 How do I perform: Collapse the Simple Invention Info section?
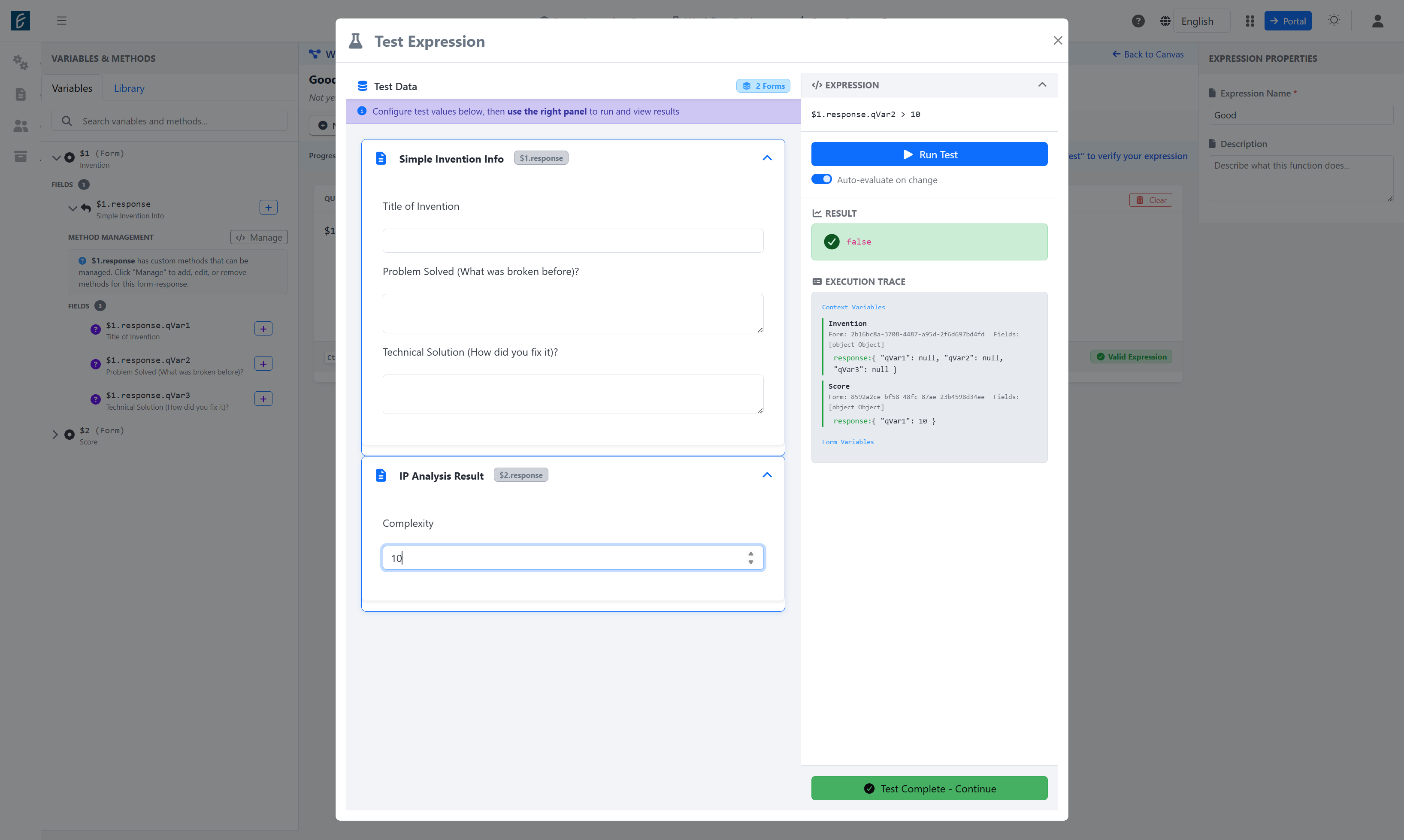pos(767,158)
